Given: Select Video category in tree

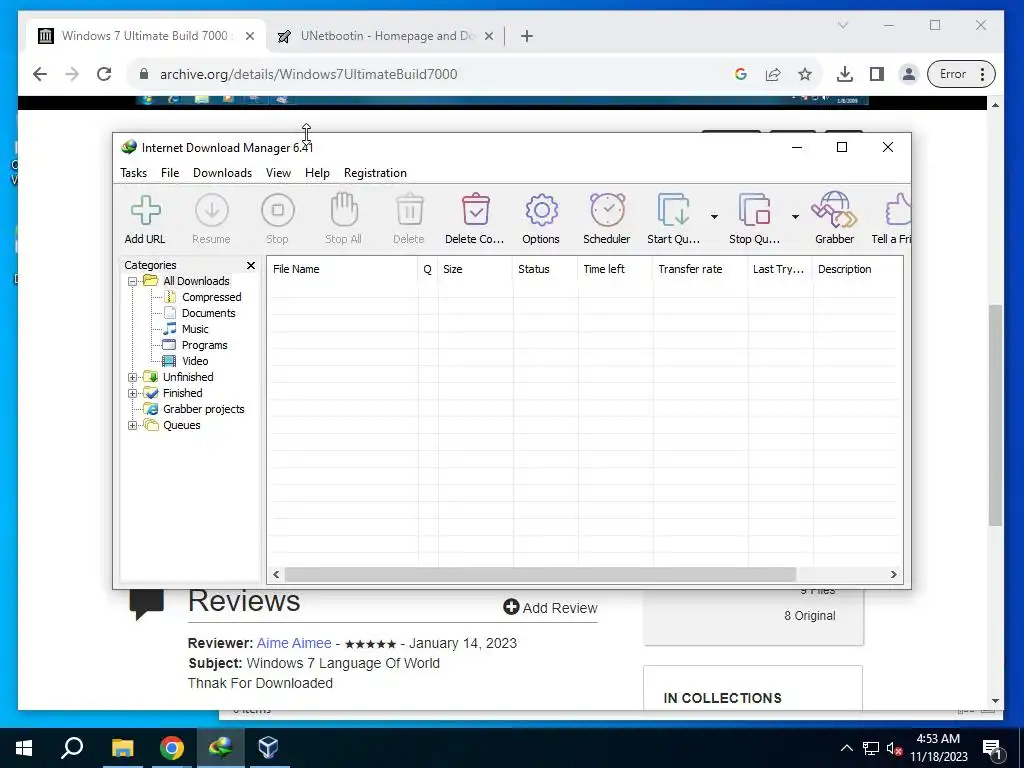Looking at the screenshot, I should point(195,361).
